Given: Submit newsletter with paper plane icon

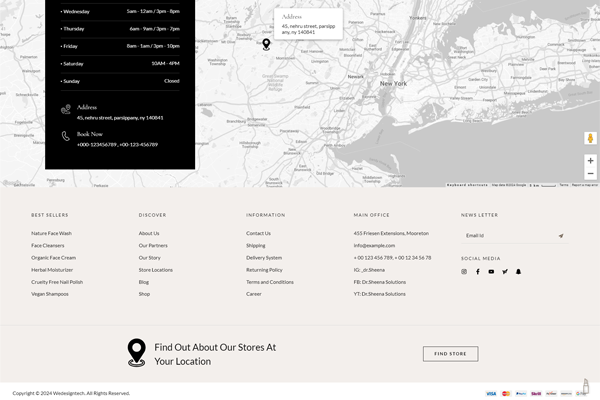Looking at the screenshot, I should (561, 236).
